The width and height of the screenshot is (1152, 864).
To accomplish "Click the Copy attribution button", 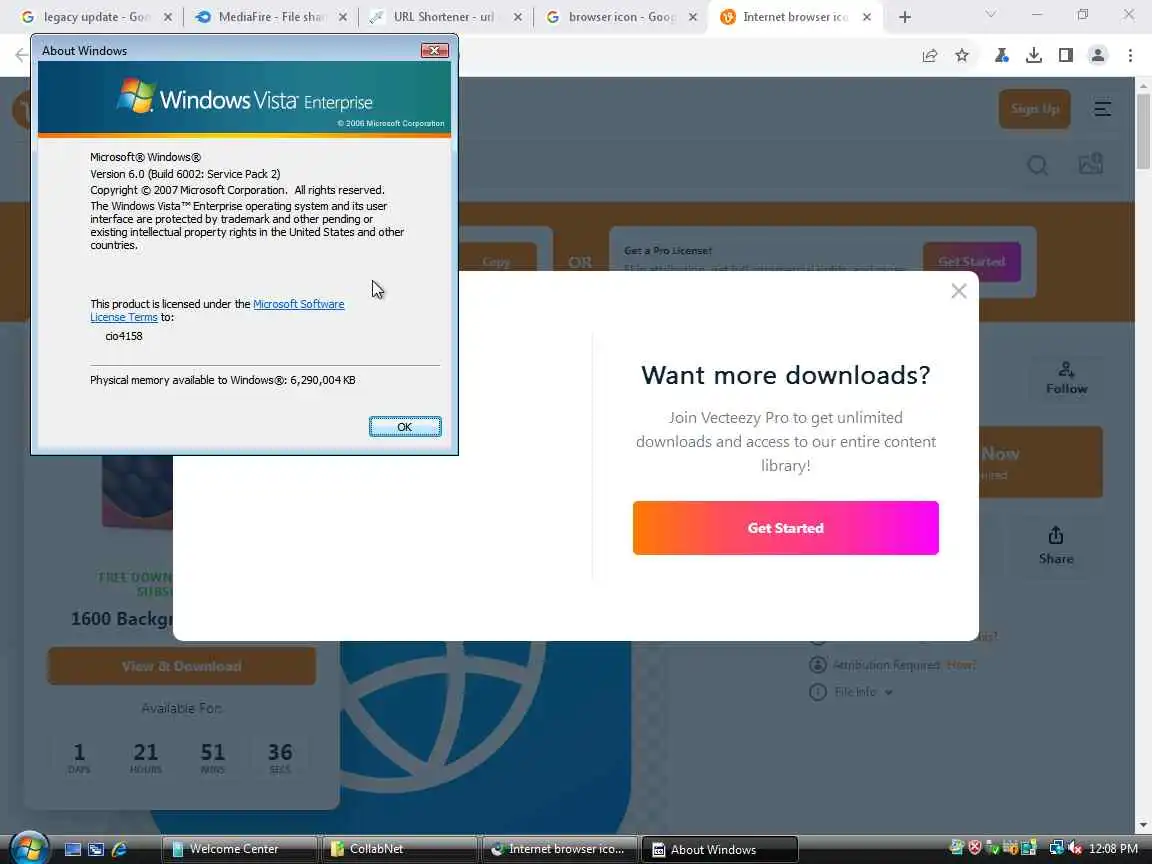I will click(x=497, y=257).
